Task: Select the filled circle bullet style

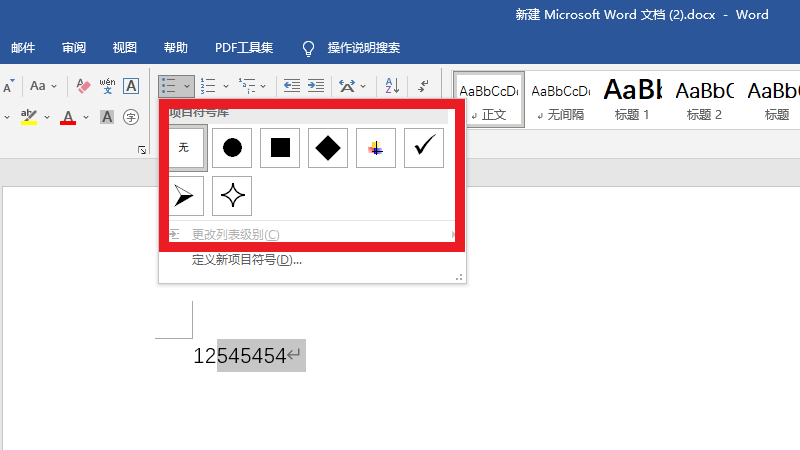Action: [x=232, y=148]
